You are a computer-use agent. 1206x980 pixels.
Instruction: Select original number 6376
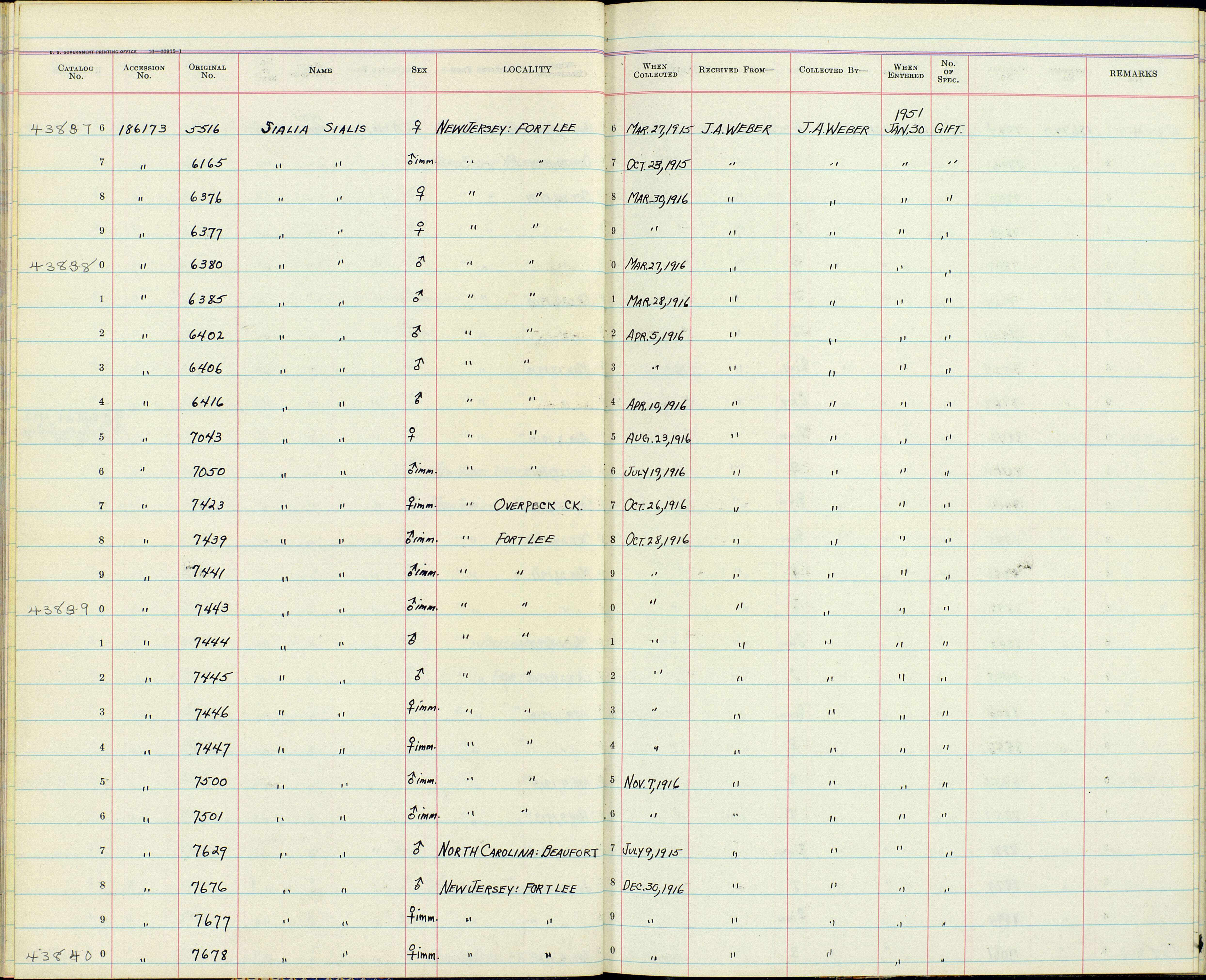(207, 198)
